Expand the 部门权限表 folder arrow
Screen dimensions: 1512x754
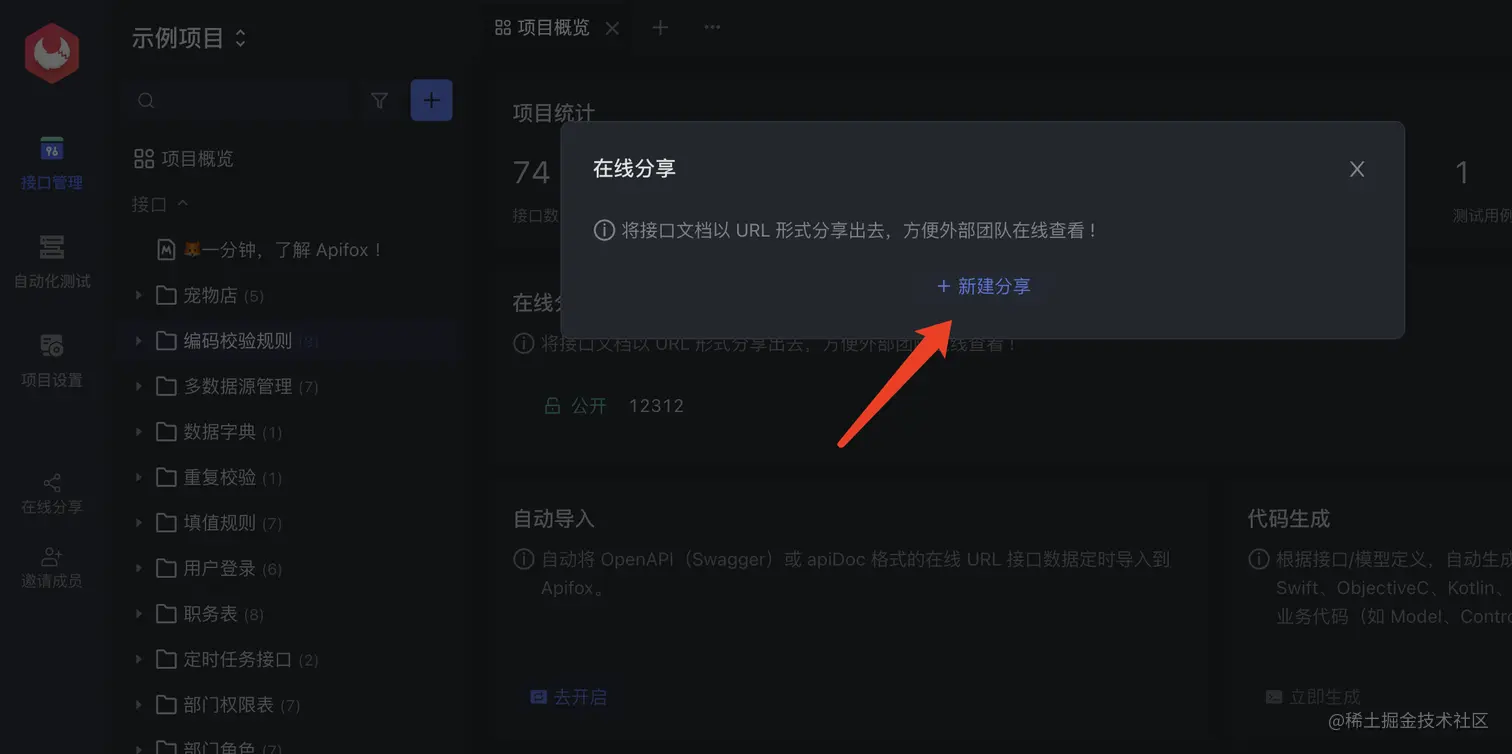[x=139, y=705]
